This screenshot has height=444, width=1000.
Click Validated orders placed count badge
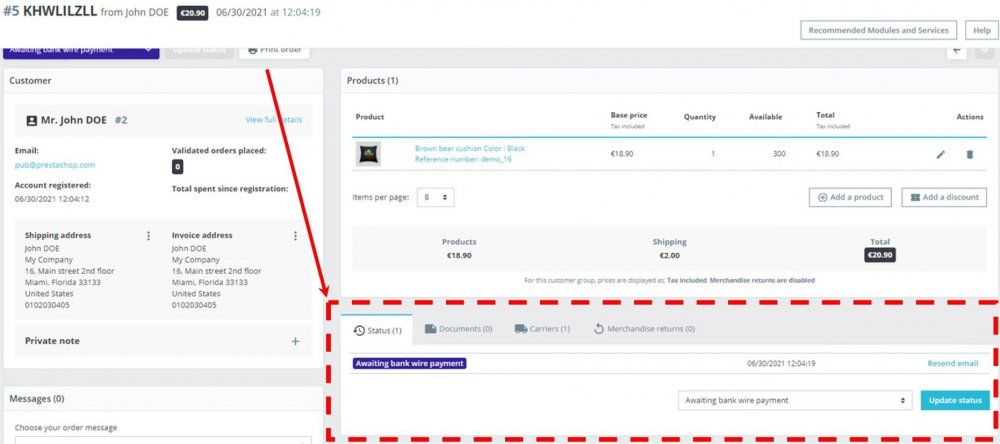click(x=178, y=167)
